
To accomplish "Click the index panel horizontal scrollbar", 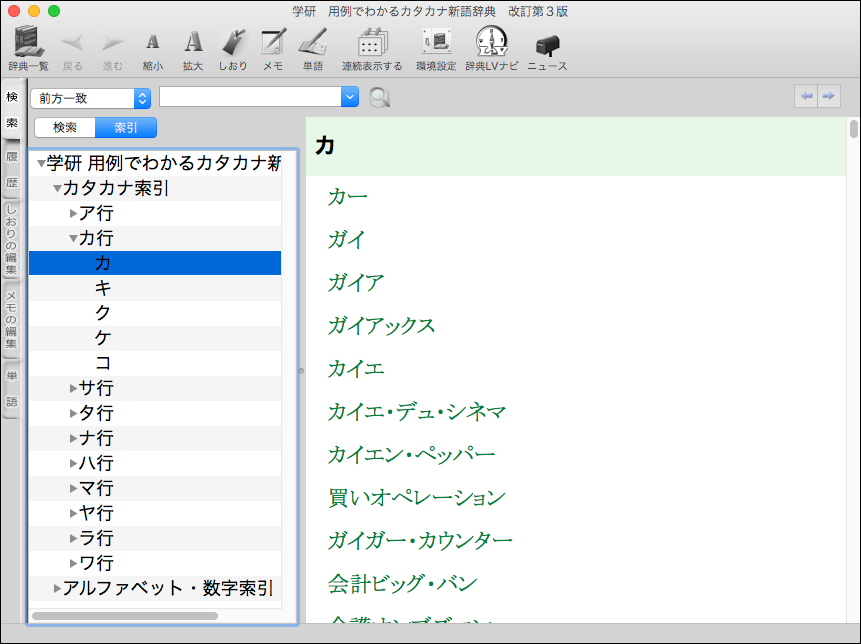I will point(125,616).
